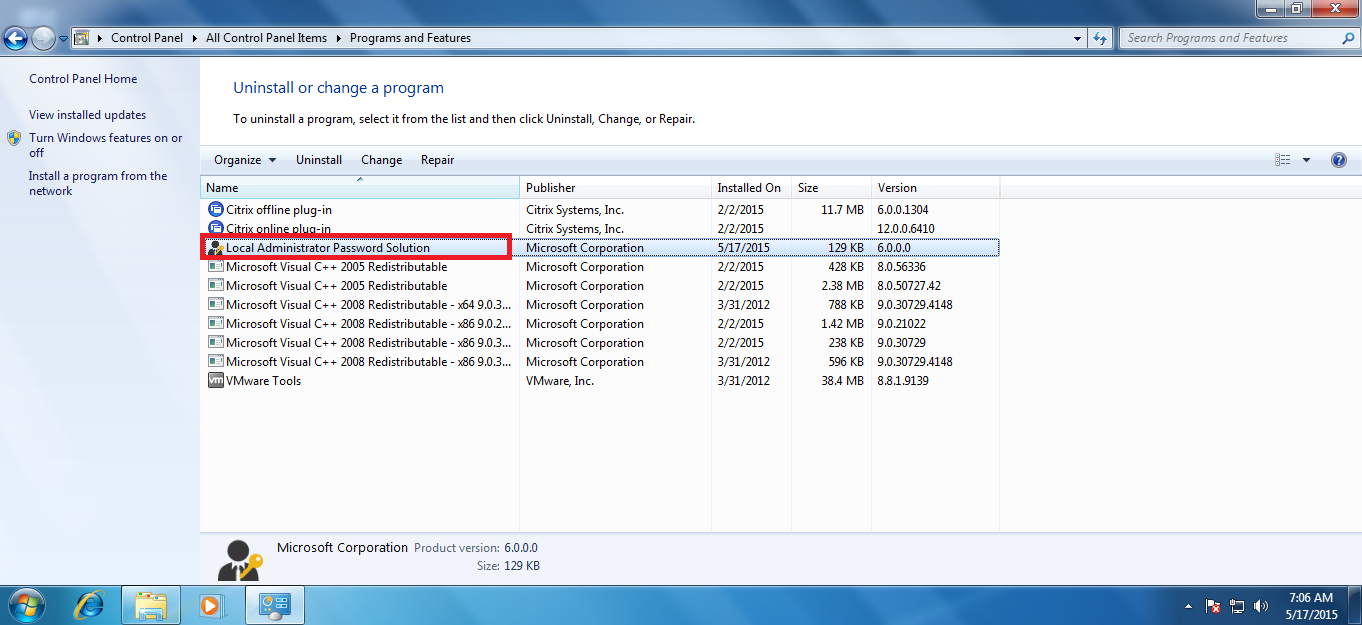Open the views dropdown arrow
Viewport: 1362px width, 625px height.
pos(1306,159)
